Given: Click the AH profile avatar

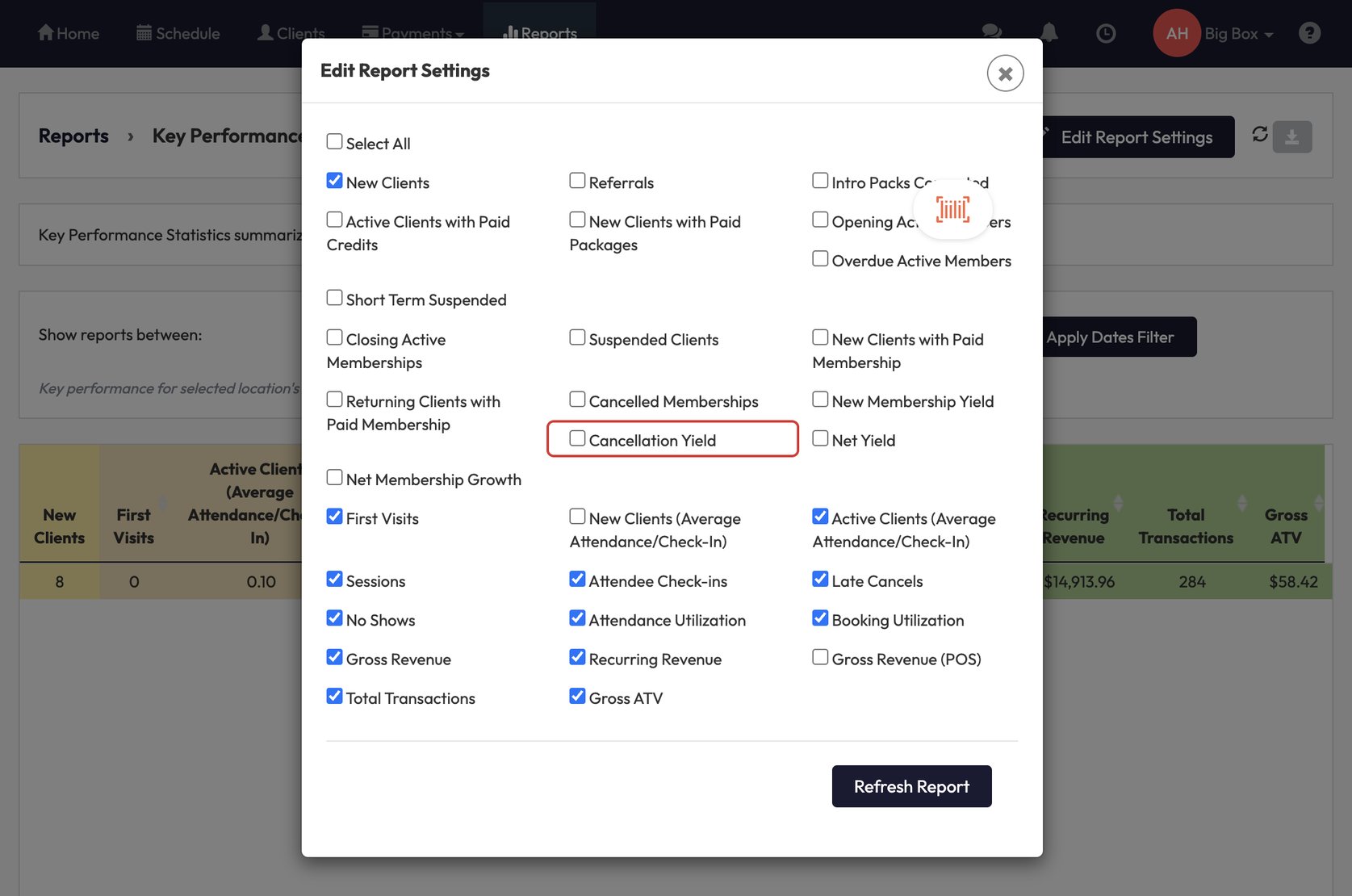Looking at the screenshot, I should tap(1176, 33).
